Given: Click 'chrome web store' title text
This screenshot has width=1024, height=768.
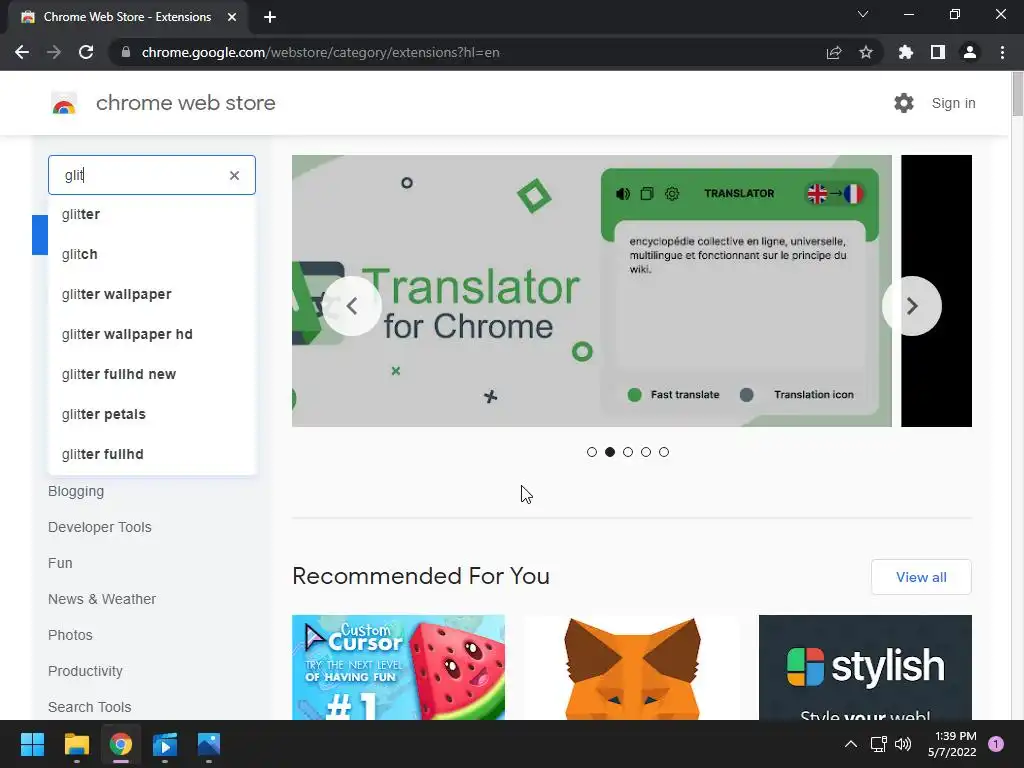Looking at the screenshot, I should click(x=185, y=103).
